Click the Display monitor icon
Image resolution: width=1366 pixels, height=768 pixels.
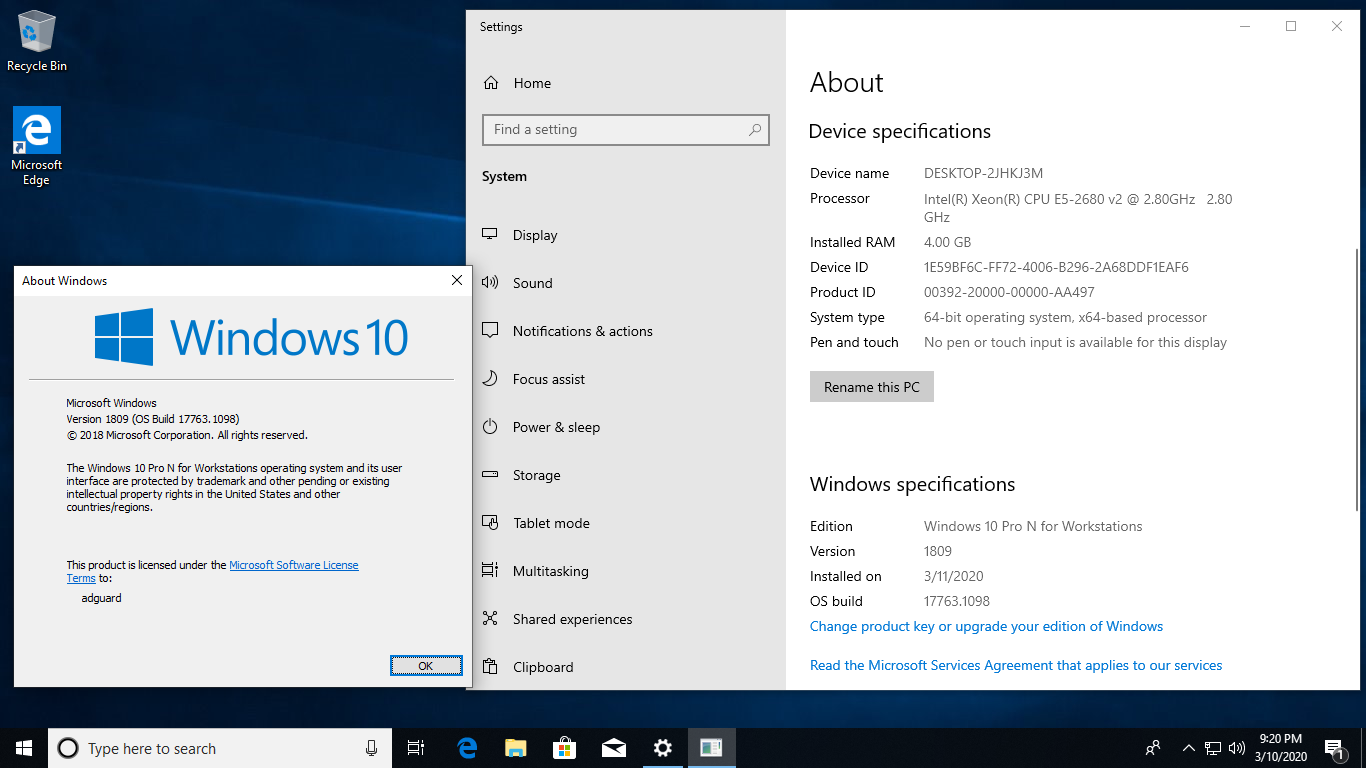490,235
